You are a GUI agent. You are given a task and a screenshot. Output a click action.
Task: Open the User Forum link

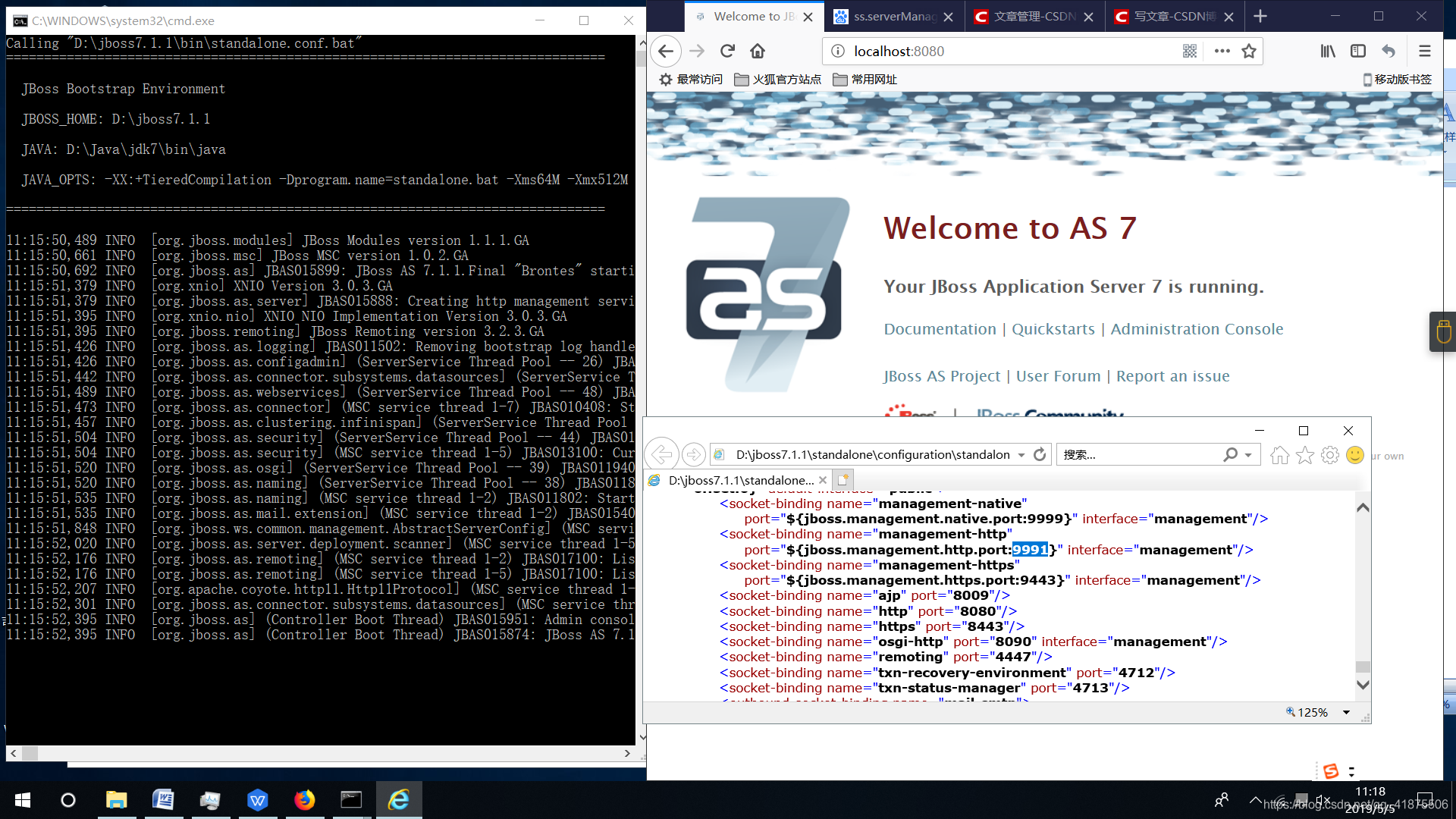click(1058, 376)
